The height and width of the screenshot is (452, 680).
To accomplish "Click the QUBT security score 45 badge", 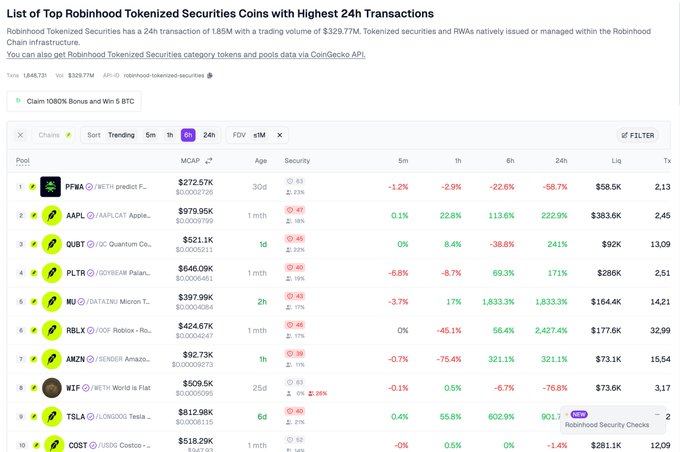I will pyautogui.click(x=295, y=239).
